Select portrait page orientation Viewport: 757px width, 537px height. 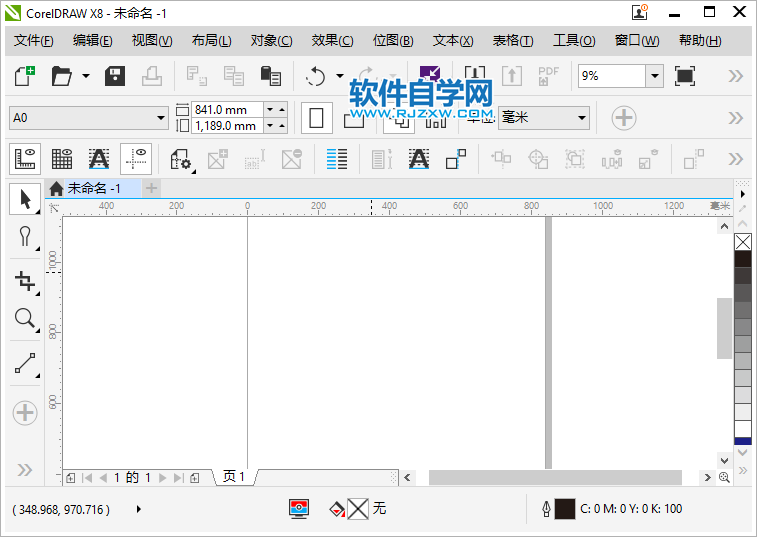pos(317,118)
